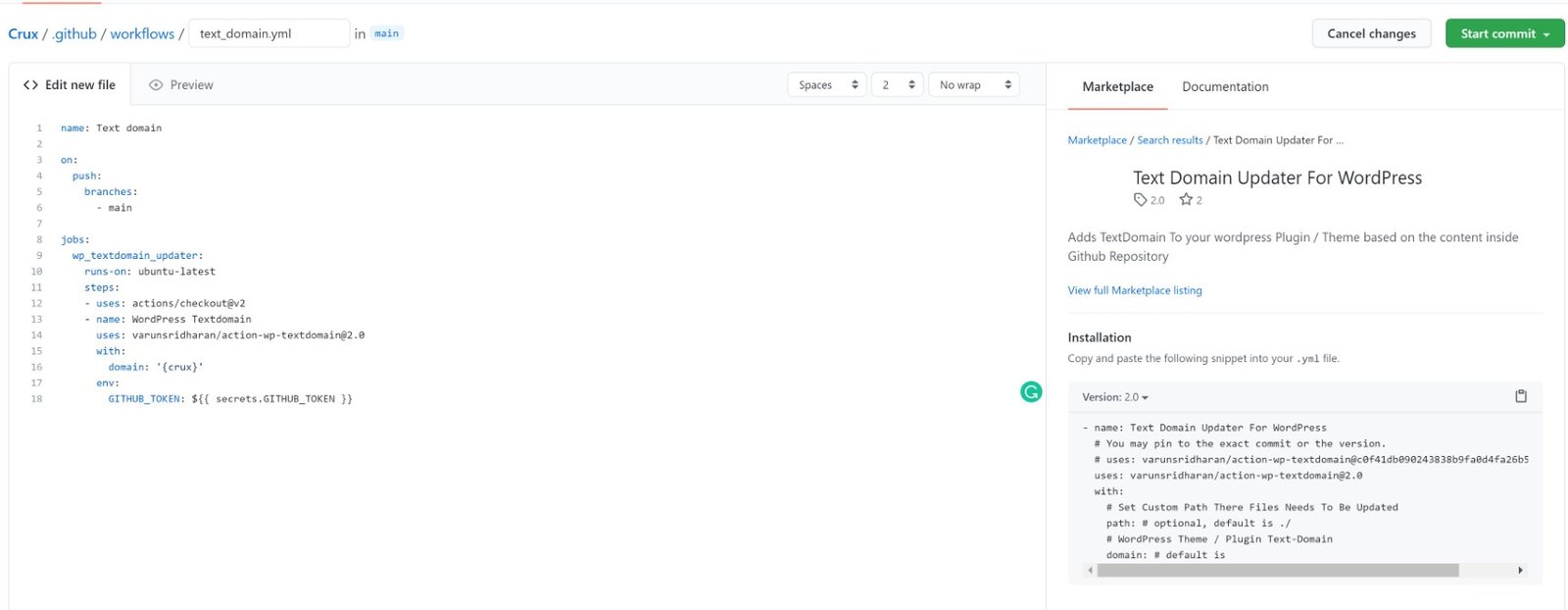Click code line '- main'

pyautogui.click(x=114, y=208)
